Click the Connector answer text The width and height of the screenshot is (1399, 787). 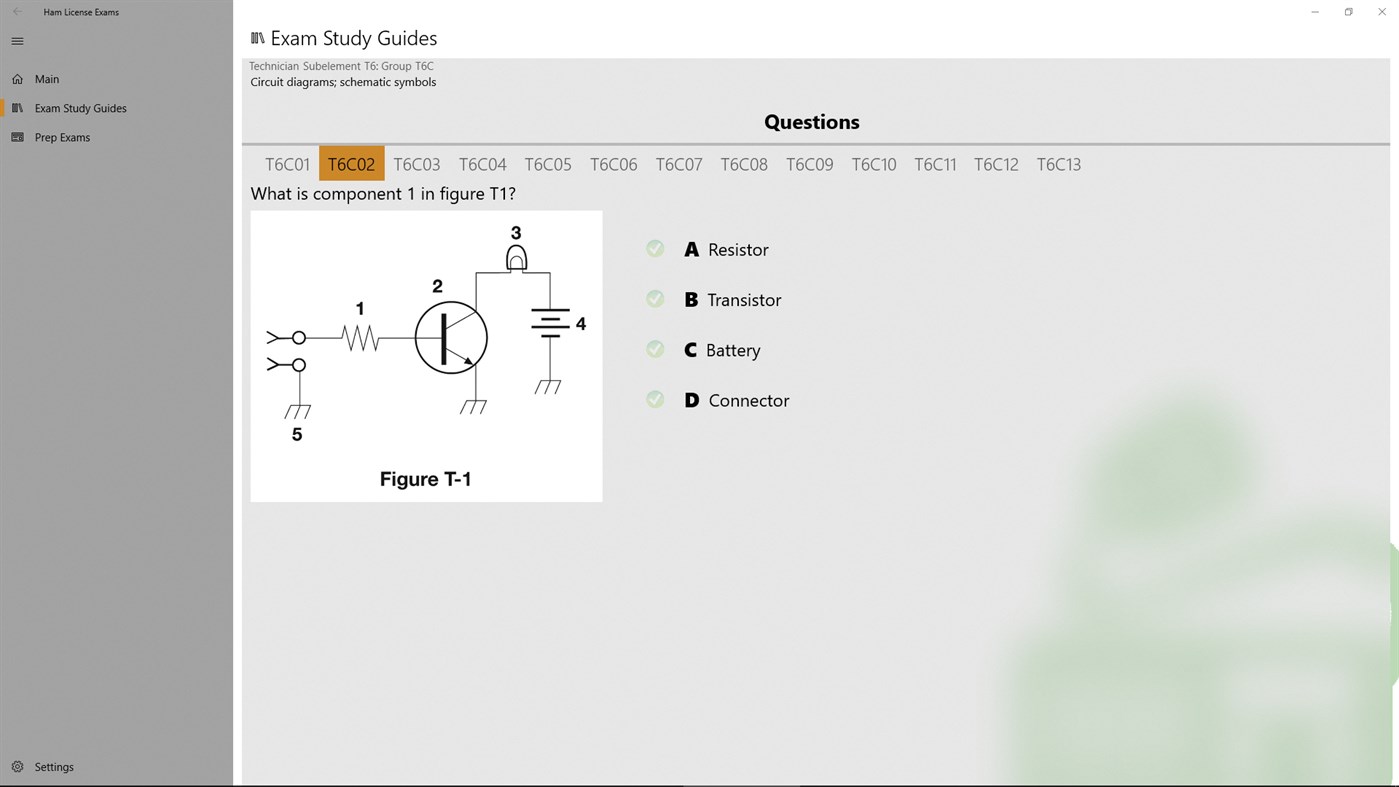(x=748, y=400)
